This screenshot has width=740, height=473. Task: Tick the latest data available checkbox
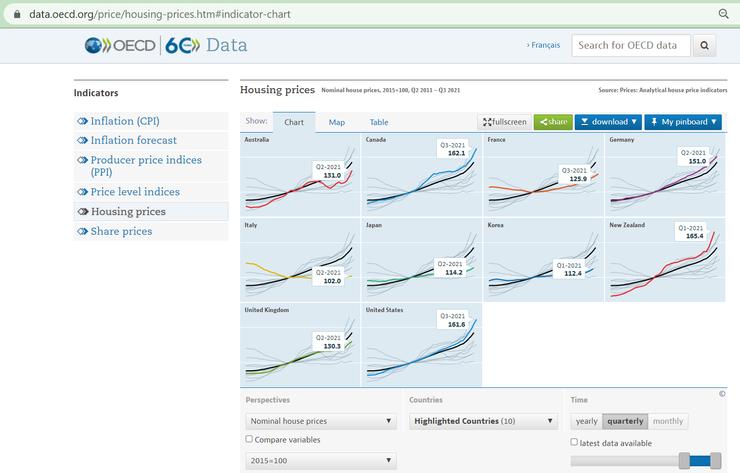(x=574, y=442)
